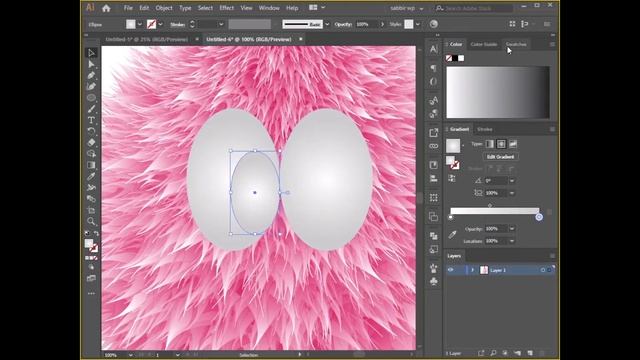Select the Direct Selection tool
Screen dimensions: 640x360
click(91, 64)
